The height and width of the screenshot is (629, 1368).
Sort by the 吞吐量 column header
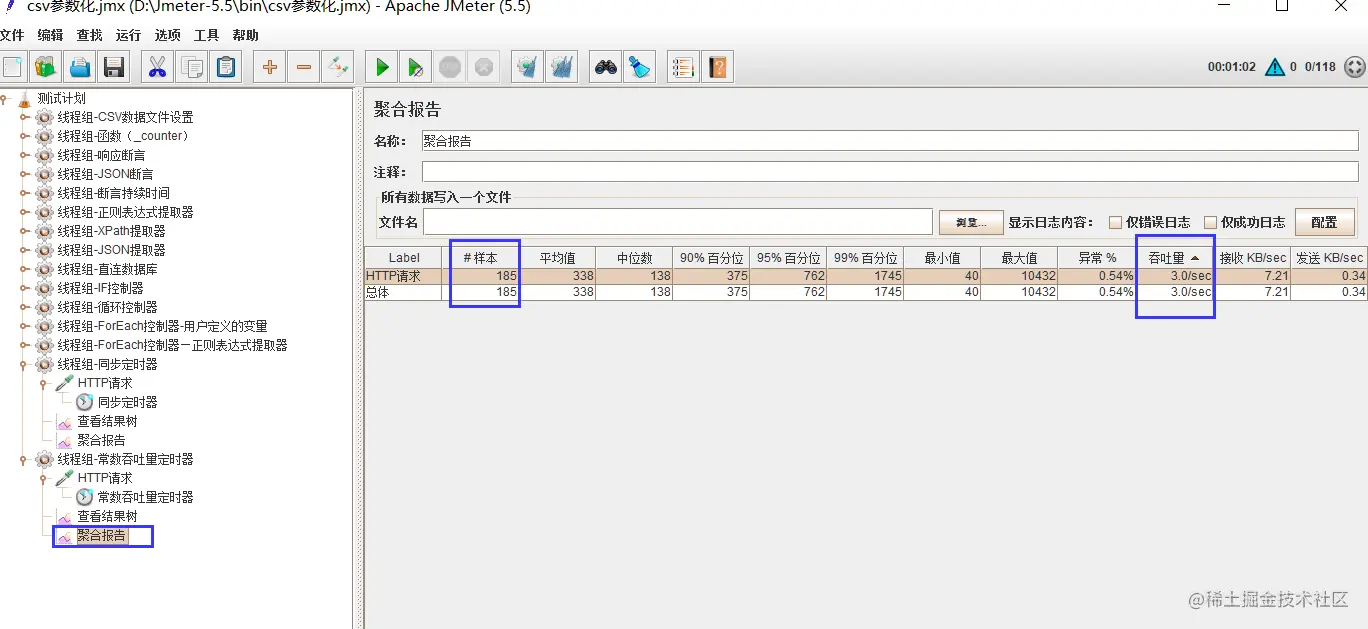pos(1174,257)
